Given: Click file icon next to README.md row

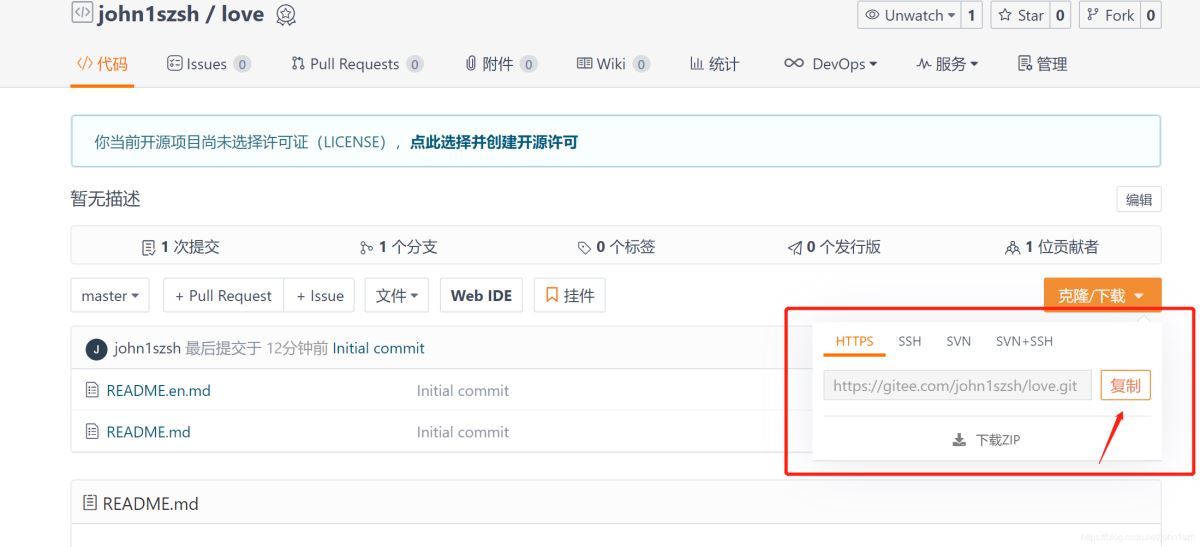Looking at the screenshot, I should coord(92,432).
